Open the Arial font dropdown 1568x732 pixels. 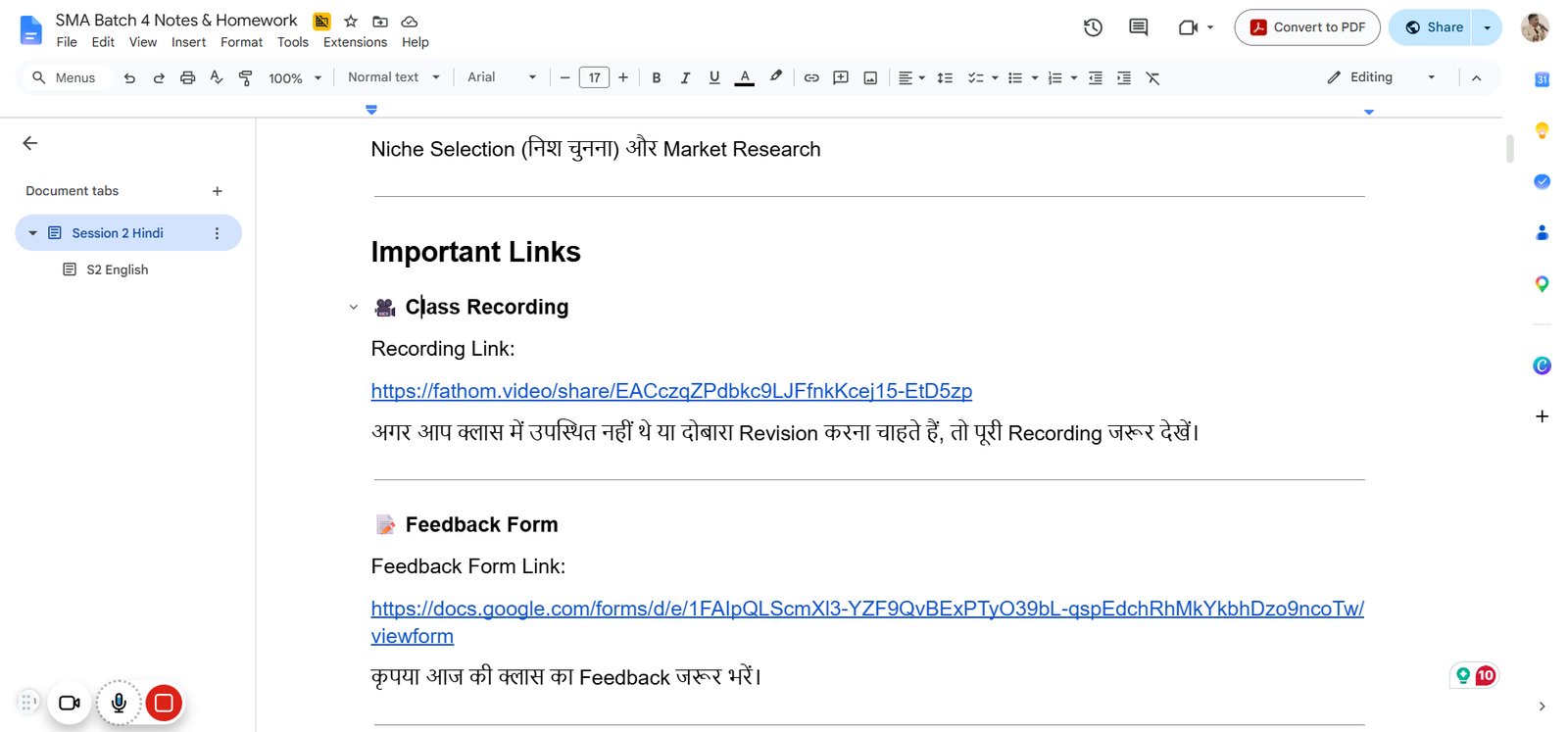(x=502, y=77)
